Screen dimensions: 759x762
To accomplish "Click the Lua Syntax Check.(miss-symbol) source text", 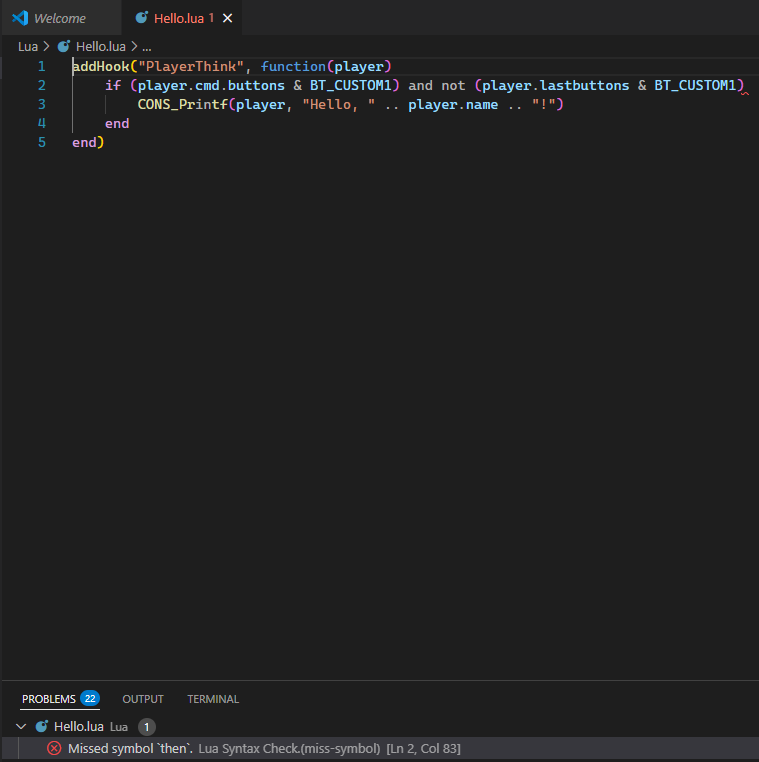I will (289, 748).
